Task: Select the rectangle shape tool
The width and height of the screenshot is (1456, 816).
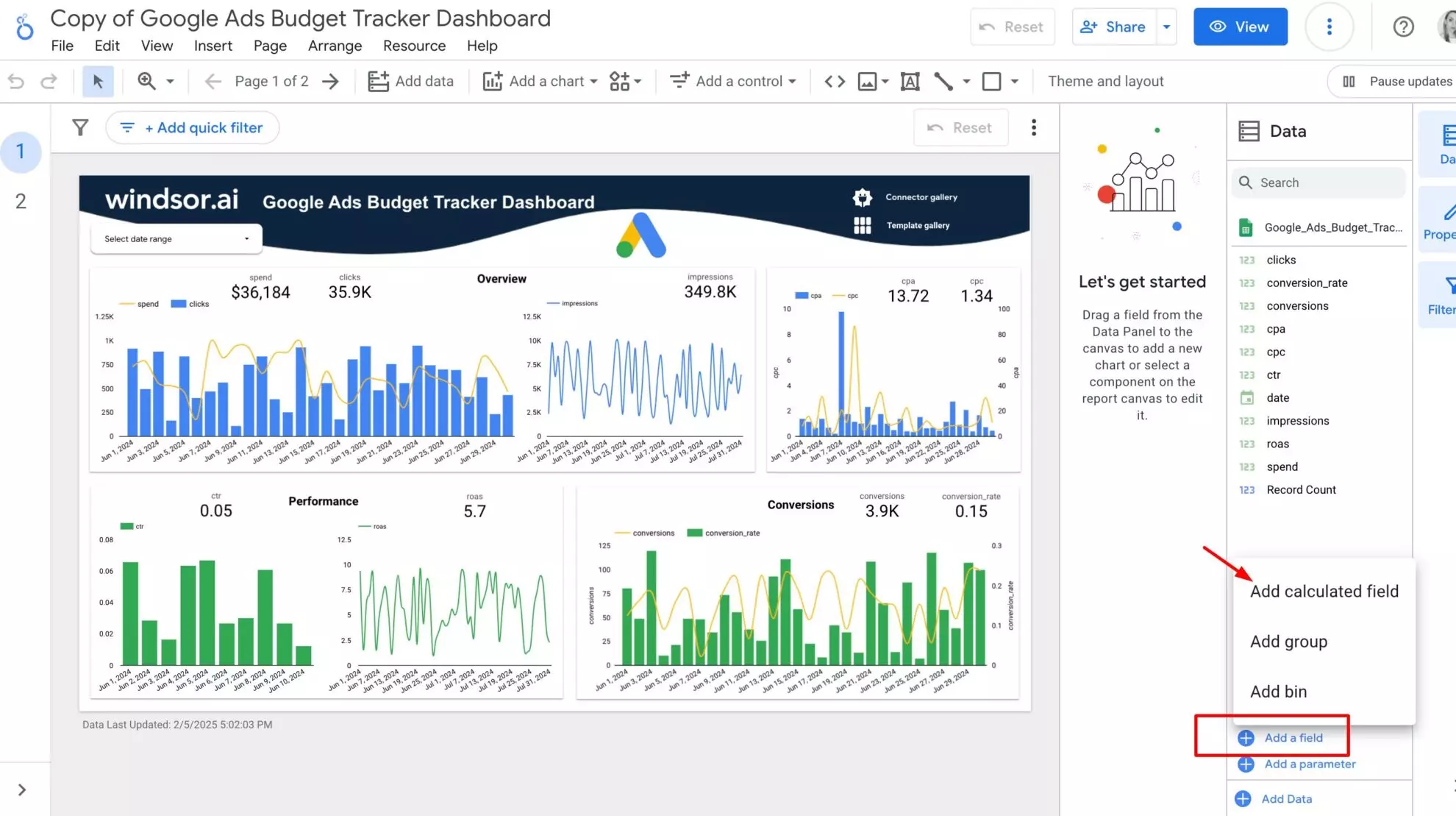Action: click(992, 82)
